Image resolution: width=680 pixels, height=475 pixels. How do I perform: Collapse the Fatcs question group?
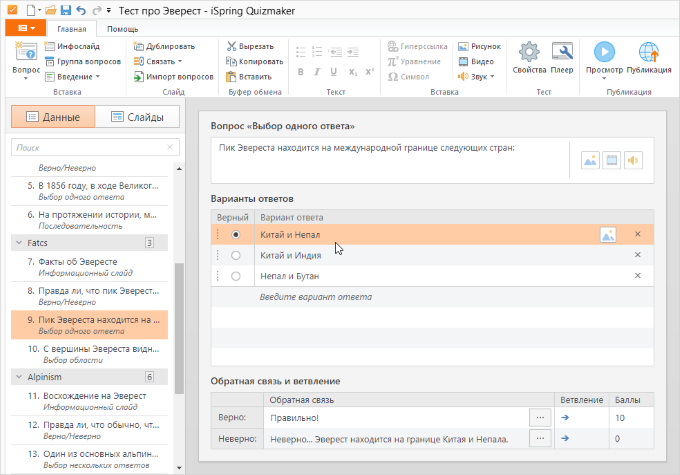19,242
